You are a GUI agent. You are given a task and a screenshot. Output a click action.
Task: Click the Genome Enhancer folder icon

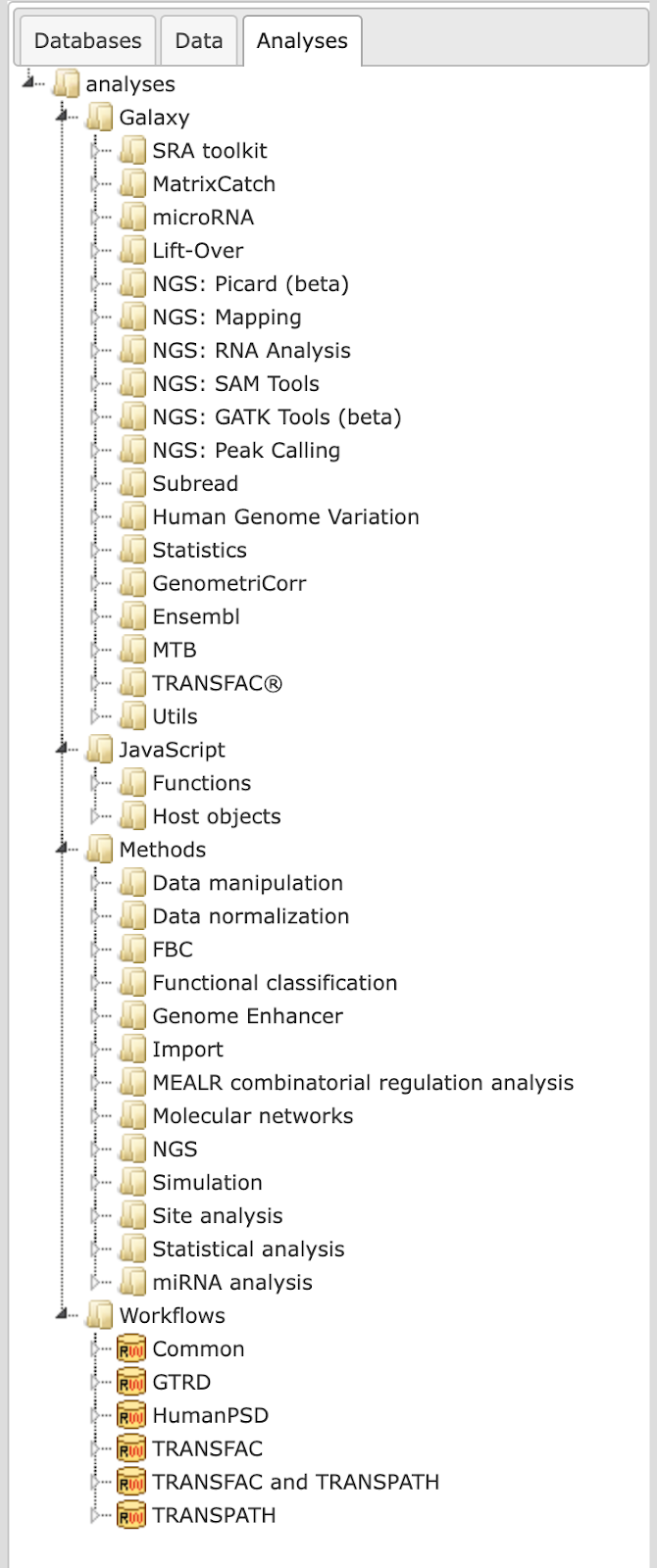(132, 1016)
